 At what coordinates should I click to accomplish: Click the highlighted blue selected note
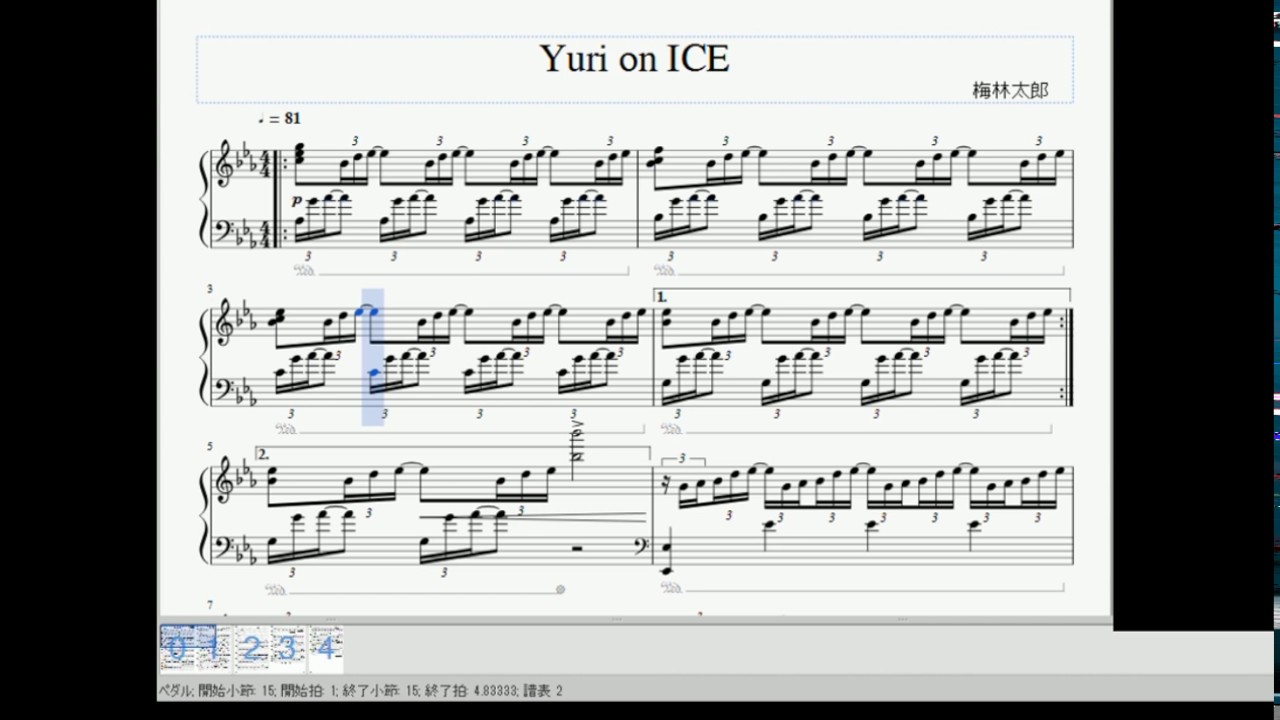(x=372, y=312)
